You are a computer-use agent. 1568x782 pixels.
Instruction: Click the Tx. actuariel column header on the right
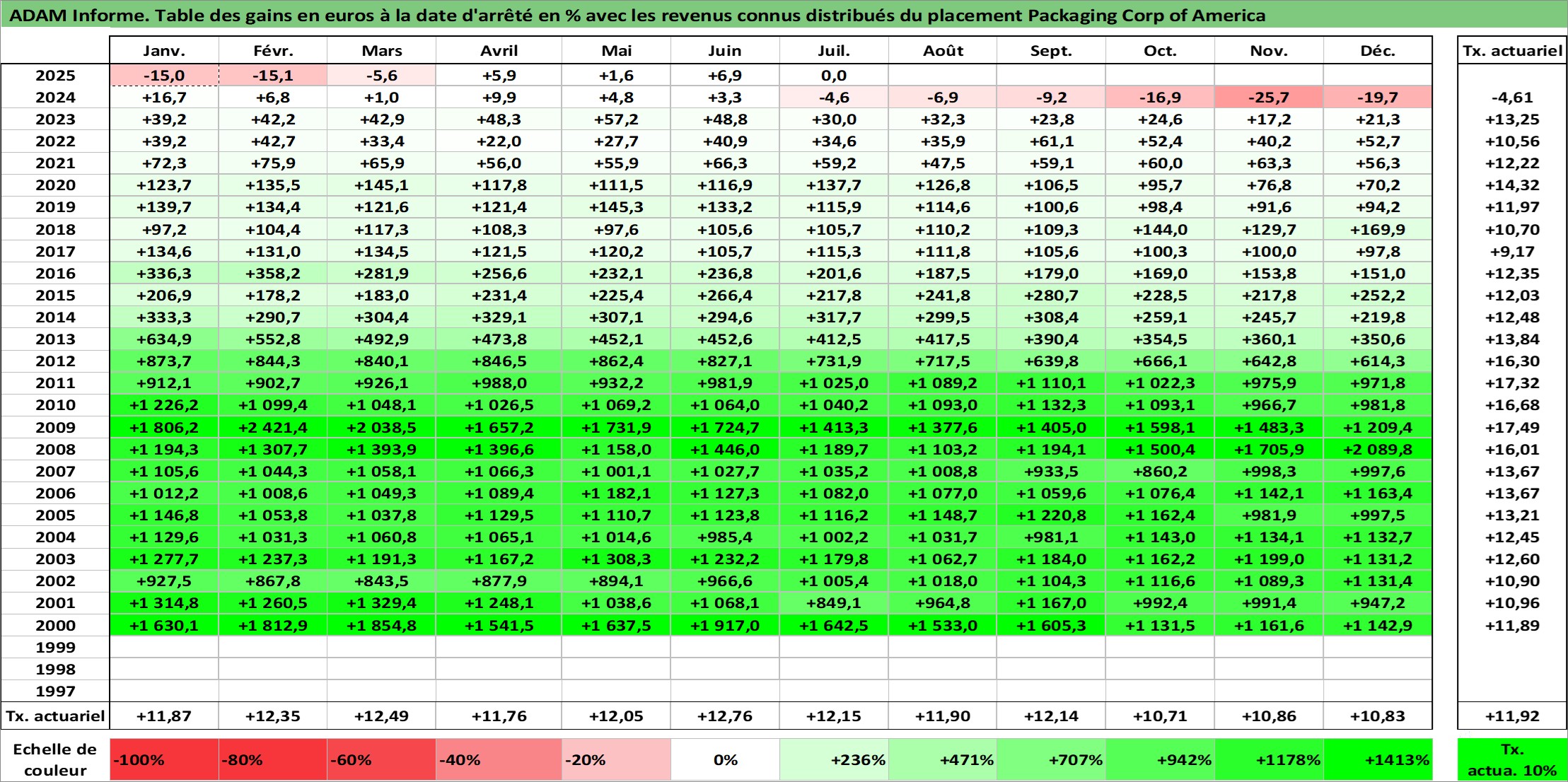1512,50
